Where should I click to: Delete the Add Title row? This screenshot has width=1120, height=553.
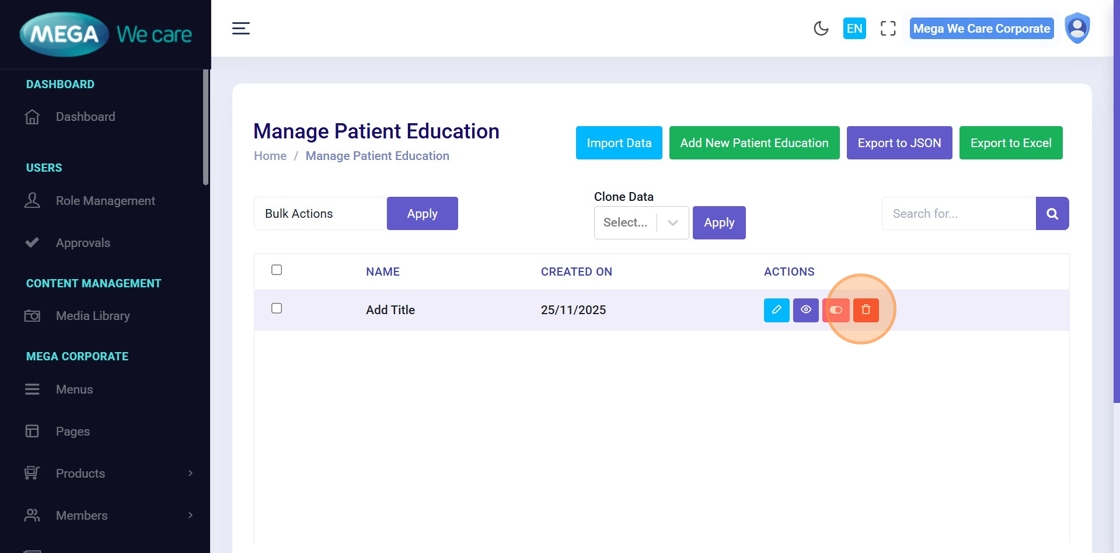(866, 310)
